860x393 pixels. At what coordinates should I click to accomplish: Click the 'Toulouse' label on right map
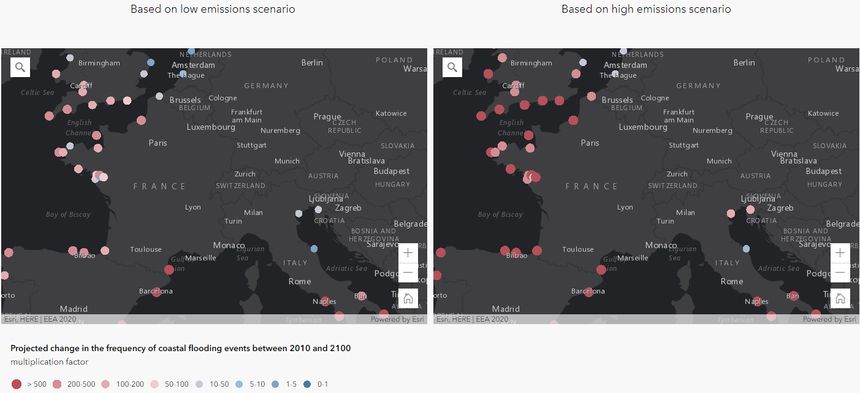point(578,249)
